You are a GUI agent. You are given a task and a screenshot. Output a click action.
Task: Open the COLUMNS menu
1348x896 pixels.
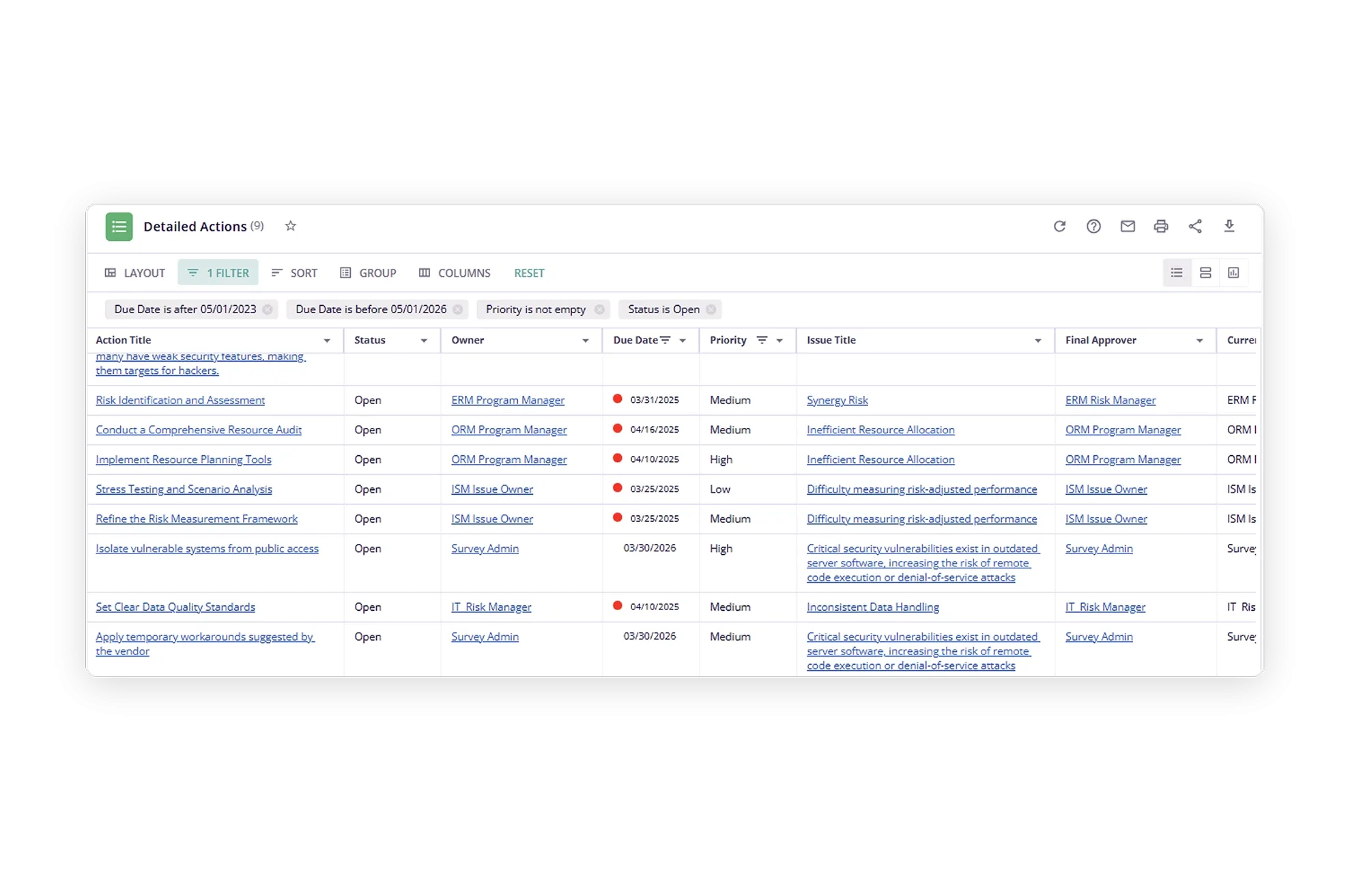pos(455,273)
